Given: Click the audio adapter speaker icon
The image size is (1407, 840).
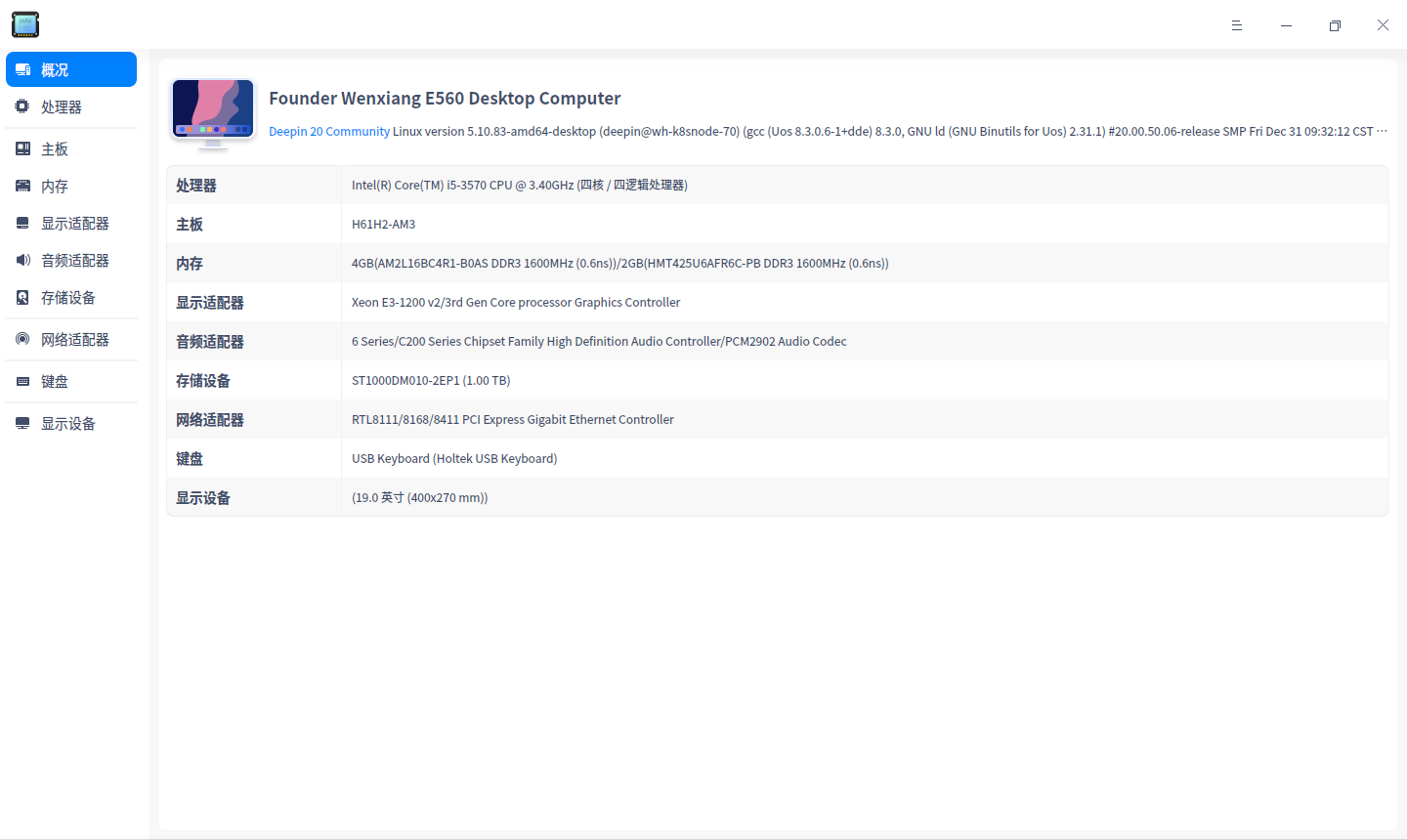Looking at the screenshot, I should click(22, 260).
